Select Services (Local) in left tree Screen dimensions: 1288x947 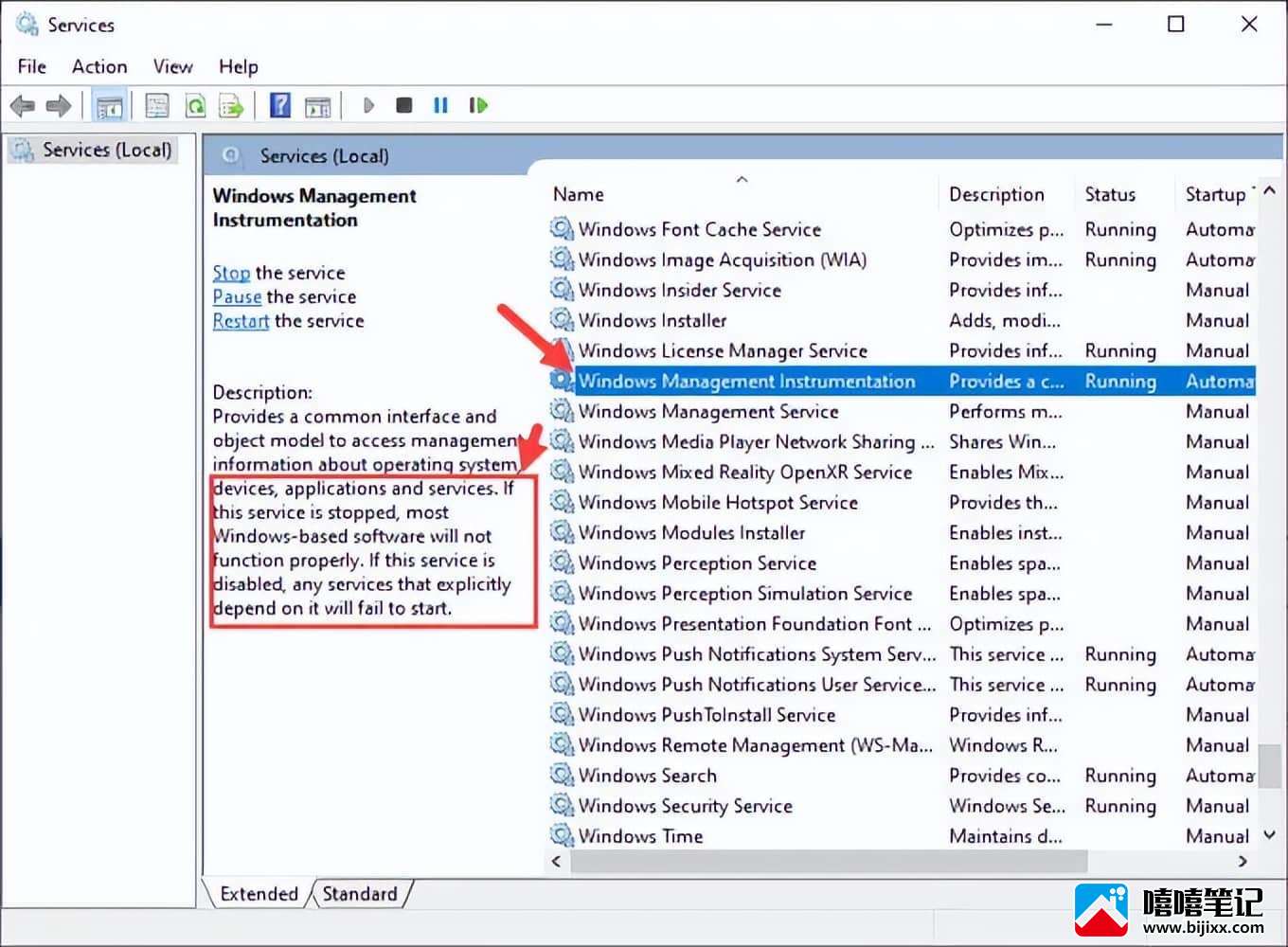tap(92, 150)
